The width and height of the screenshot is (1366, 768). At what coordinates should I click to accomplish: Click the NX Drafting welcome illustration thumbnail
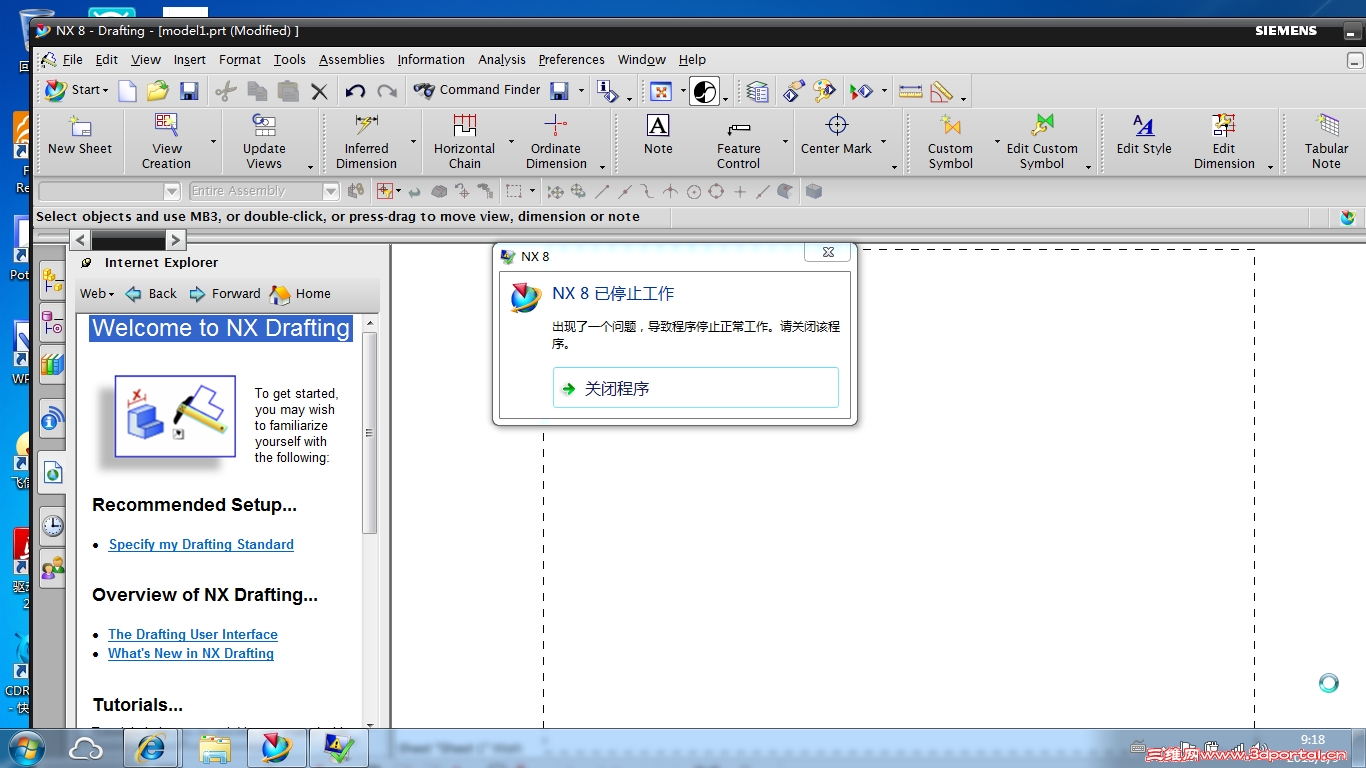[175, 416]
